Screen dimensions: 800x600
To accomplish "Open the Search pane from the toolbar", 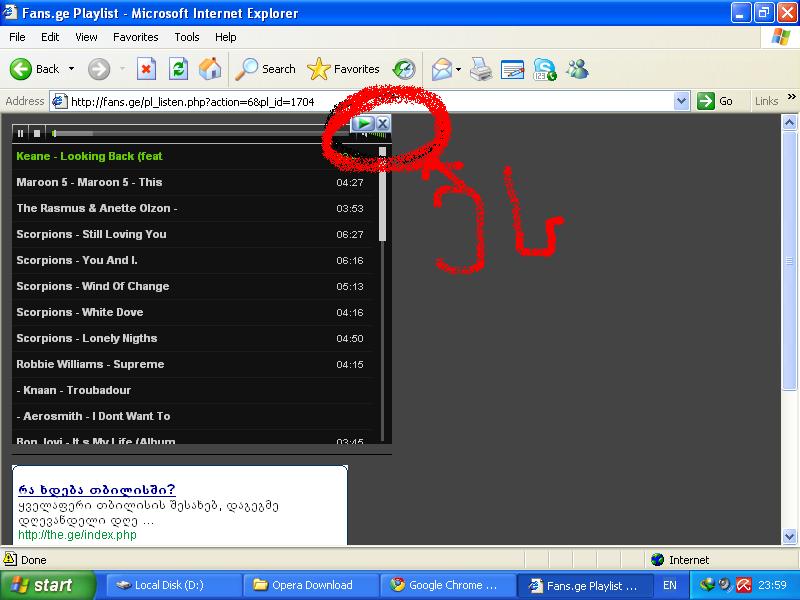I will pyautogui.click(x=265, y=69).
